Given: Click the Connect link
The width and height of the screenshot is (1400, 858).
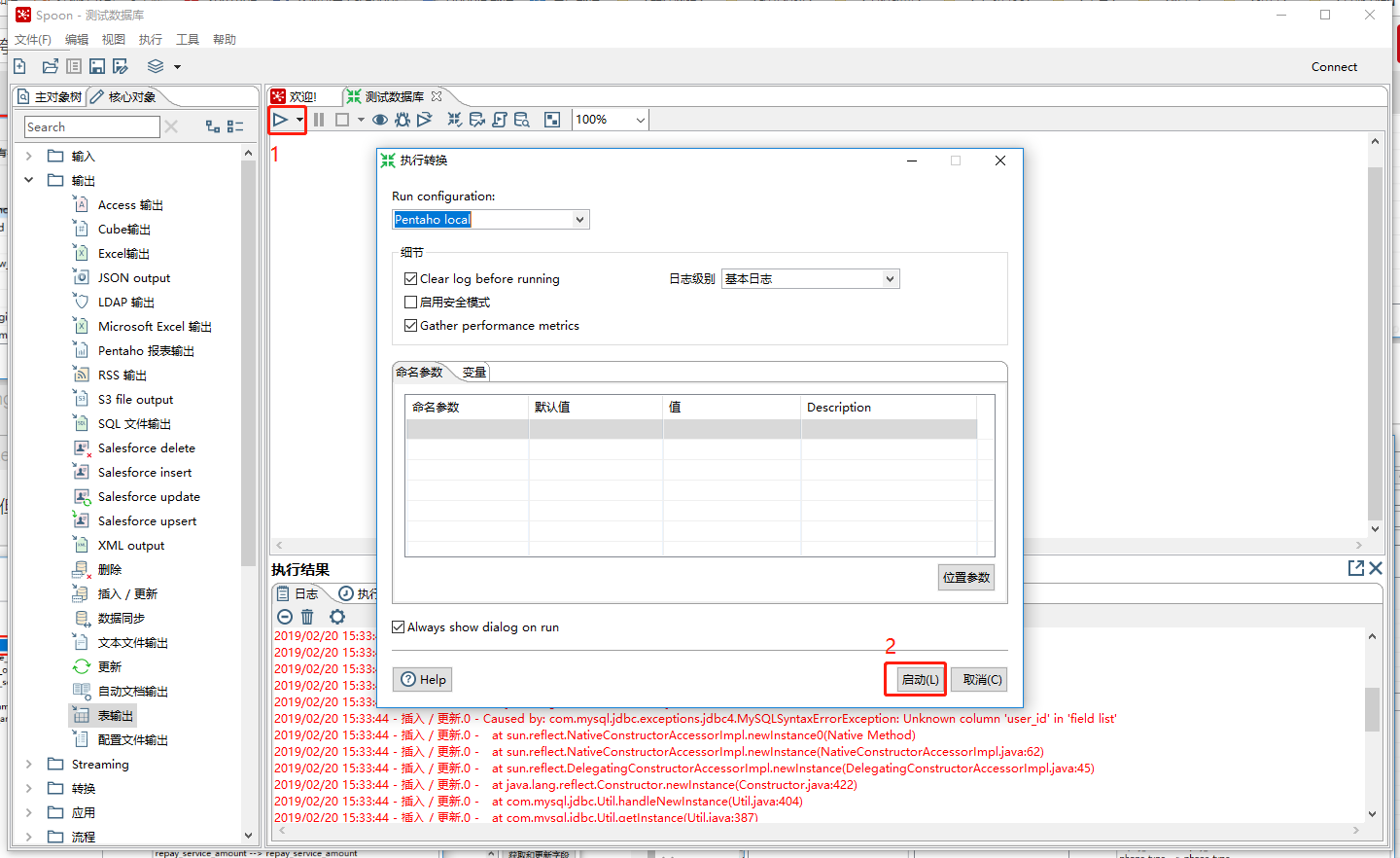Looking at the screenshot, I should point(1334,67).
